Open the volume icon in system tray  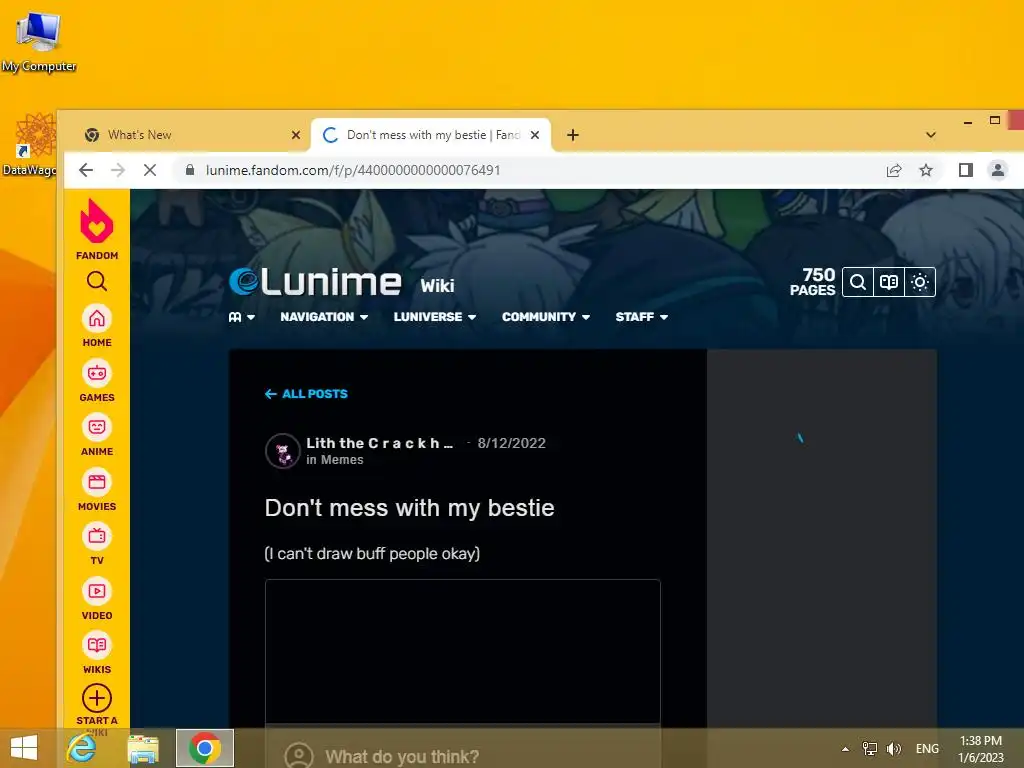(x=893, y=748)
